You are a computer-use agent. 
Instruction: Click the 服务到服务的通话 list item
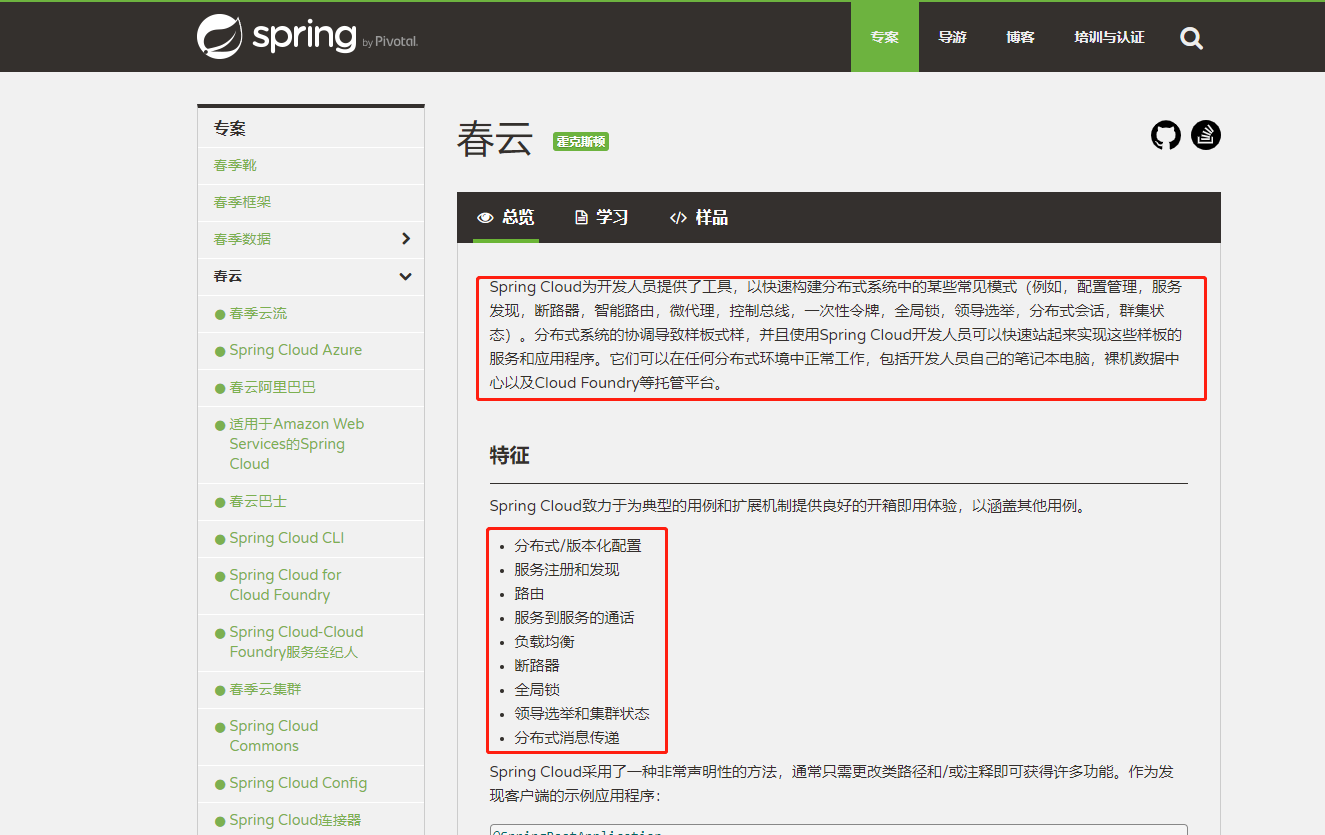point(574,618)
